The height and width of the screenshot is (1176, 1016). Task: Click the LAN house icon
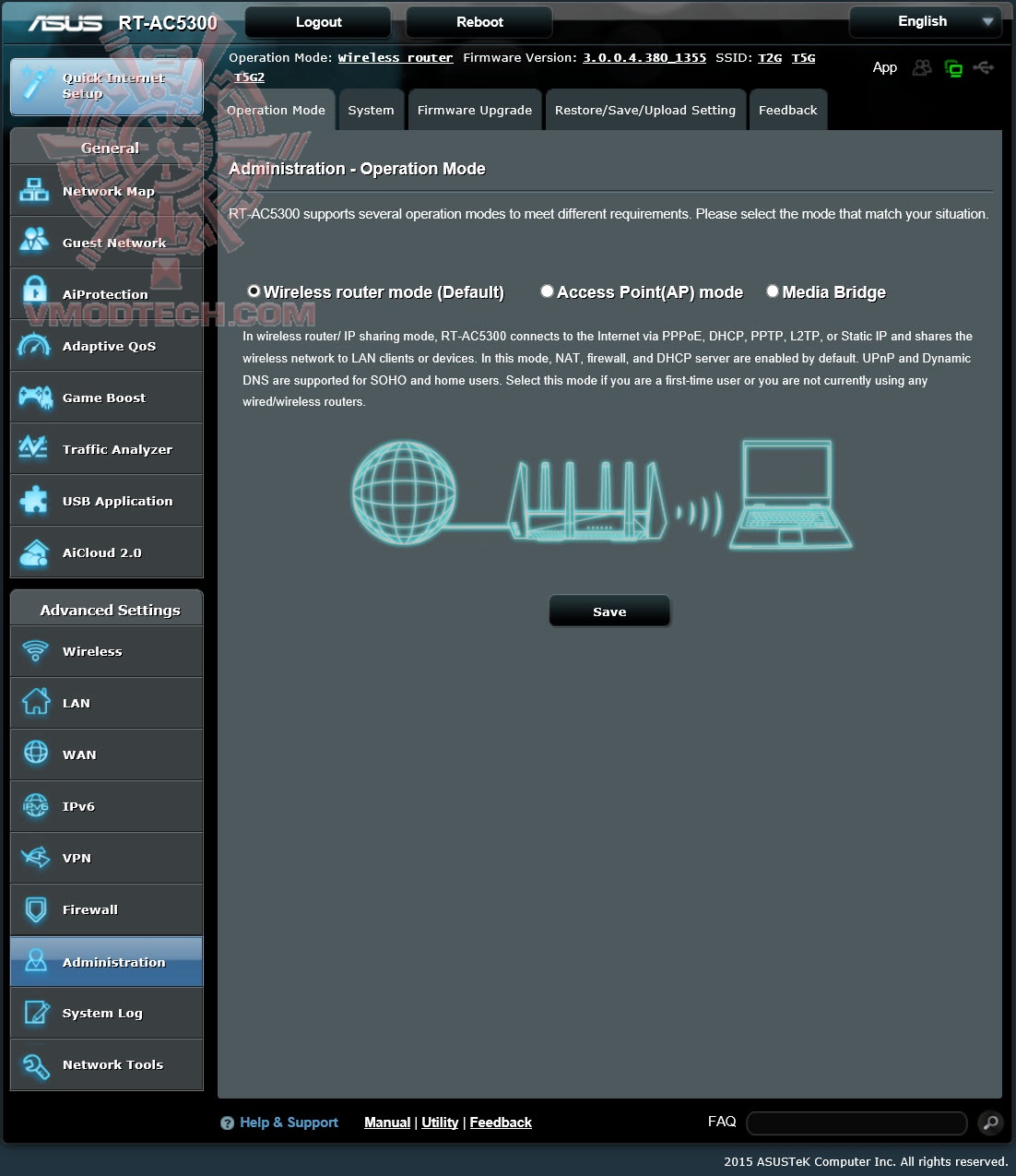click(x=35, y=702)
